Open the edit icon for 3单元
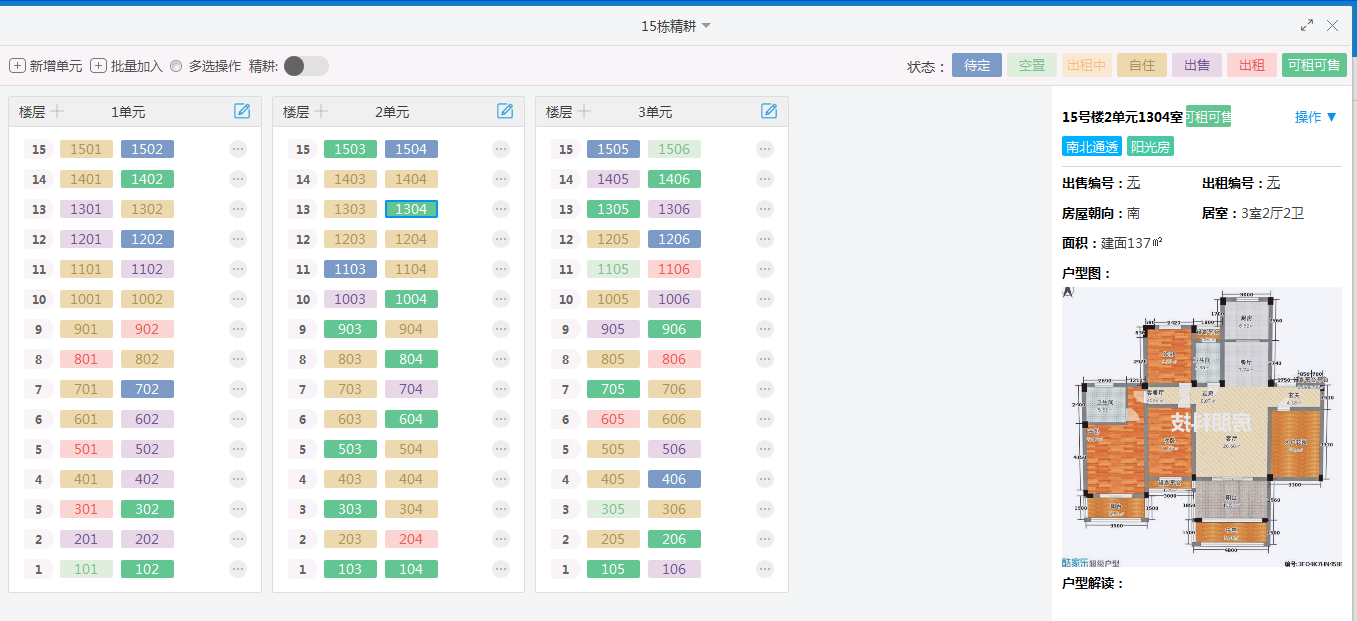This screenshot has height=621, width=1357. pos(769,111)
